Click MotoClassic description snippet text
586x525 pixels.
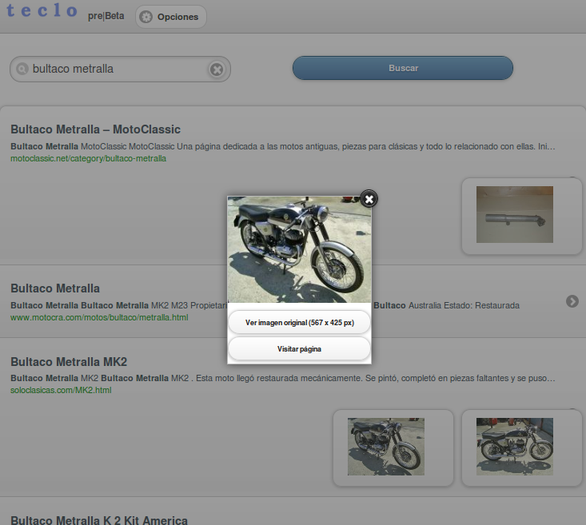pyautogui.click(x=283, y=146)
